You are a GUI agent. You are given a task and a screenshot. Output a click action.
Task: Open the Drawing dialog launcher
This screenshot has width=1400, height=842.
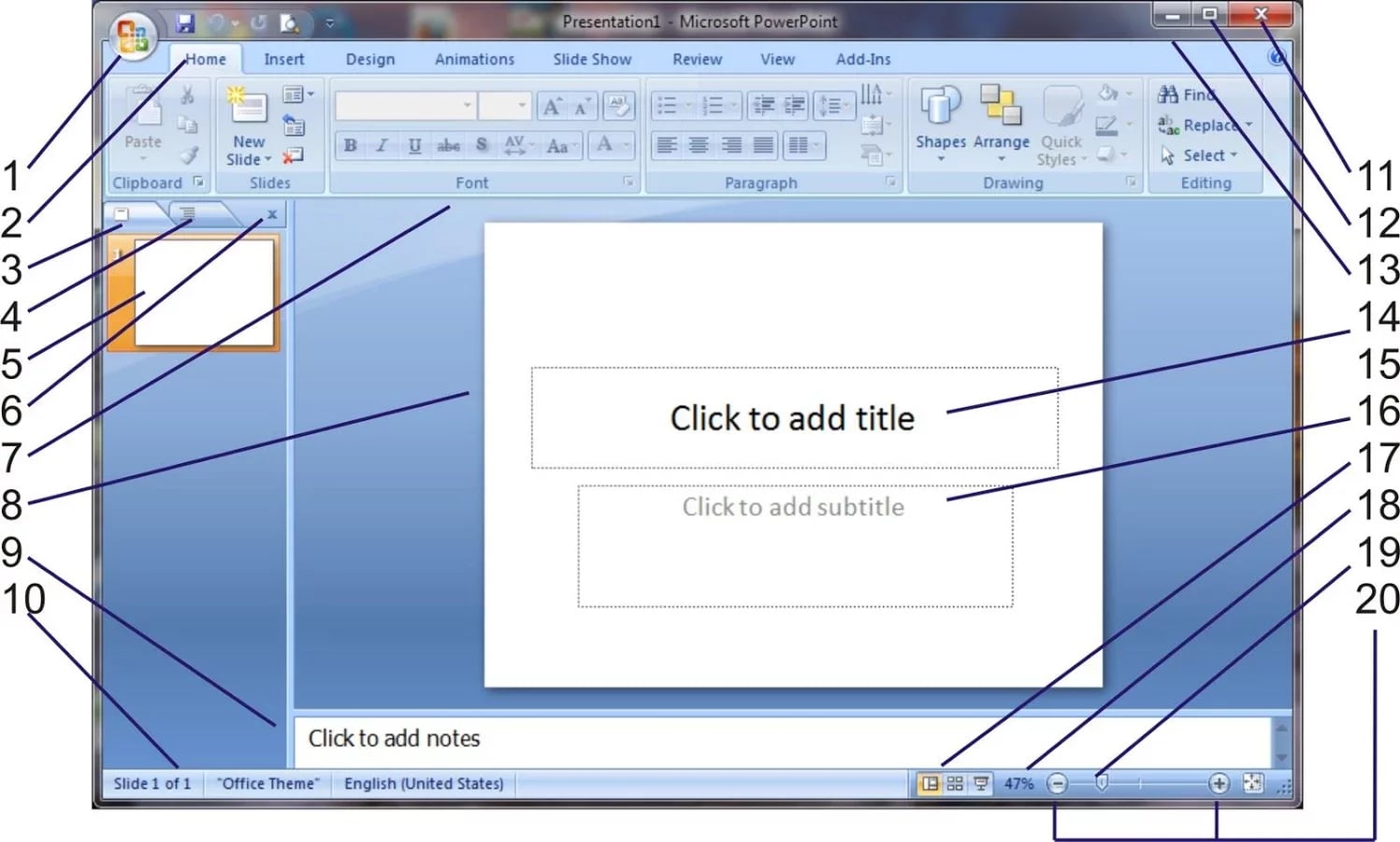pyautogui.click(x=1131, y=181)
